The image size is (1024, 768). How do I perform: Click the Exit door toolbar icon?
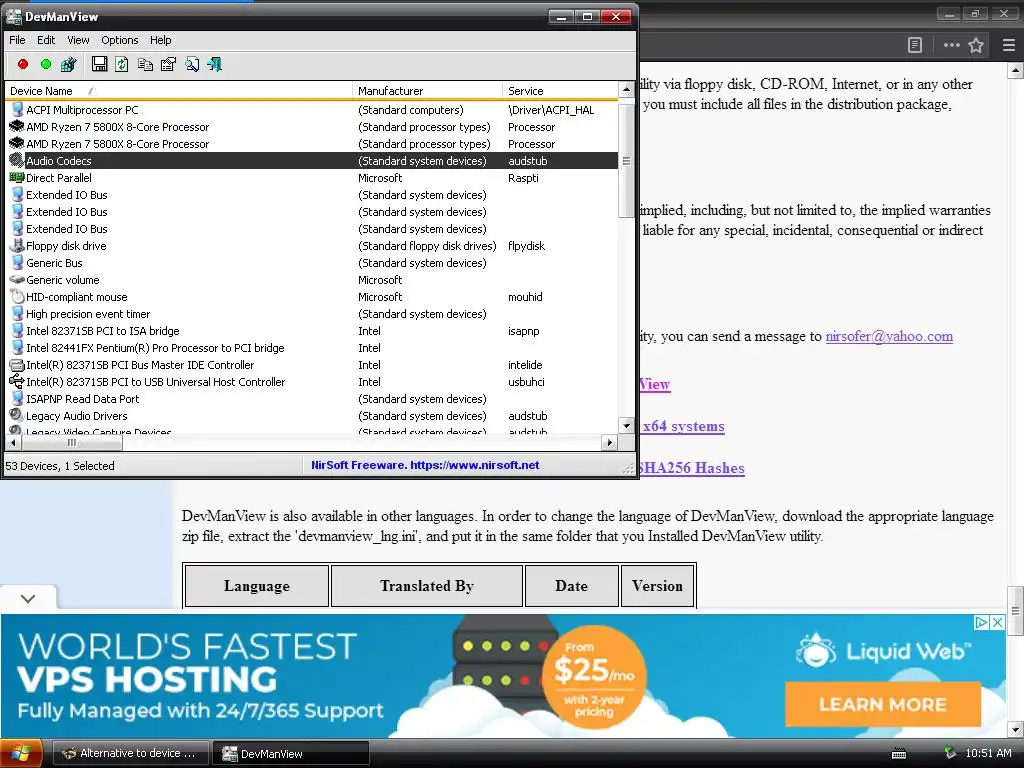coord(215,64)
